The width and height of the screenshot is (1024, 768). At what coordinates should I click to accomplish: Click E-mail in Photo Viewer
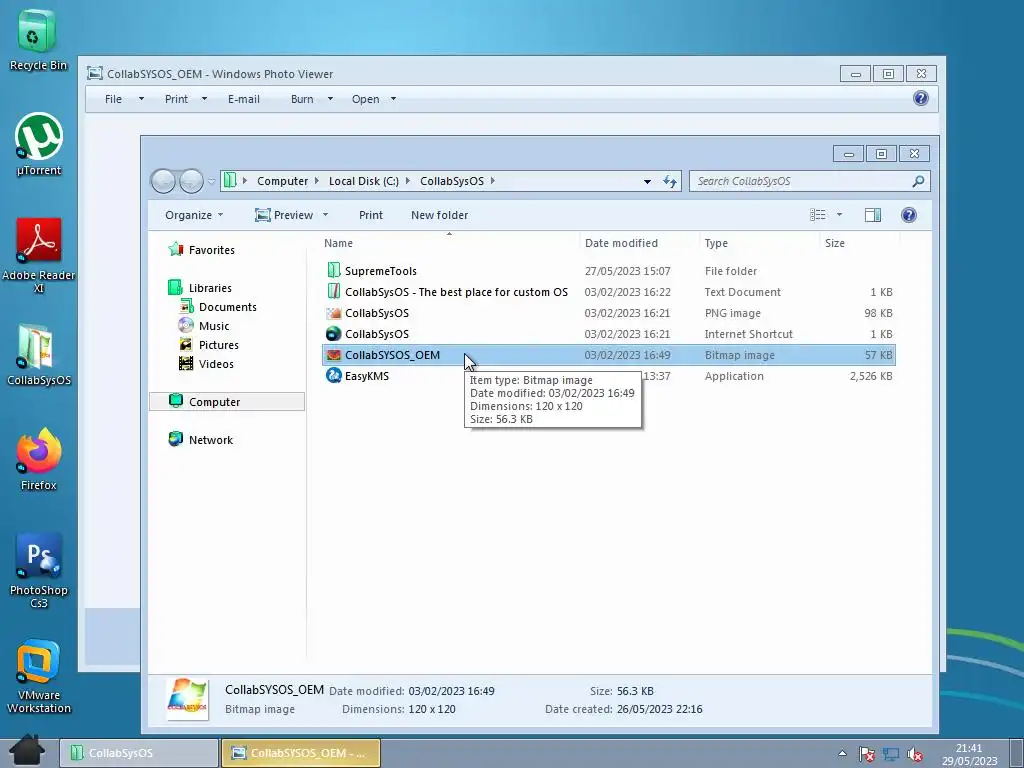[244, 99]
